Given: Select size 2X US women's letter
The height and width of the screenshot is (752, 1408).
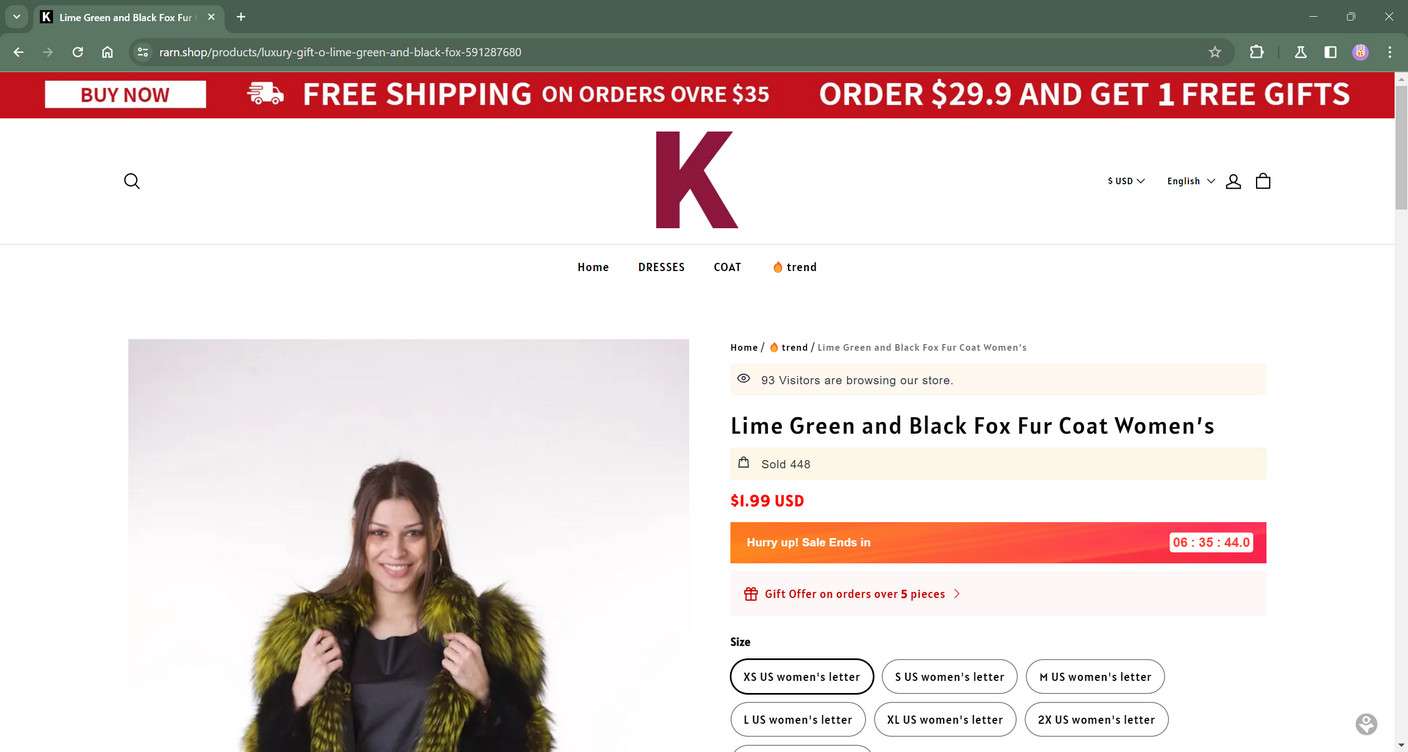Looking at the screenshot, I should pos(1096,719).
